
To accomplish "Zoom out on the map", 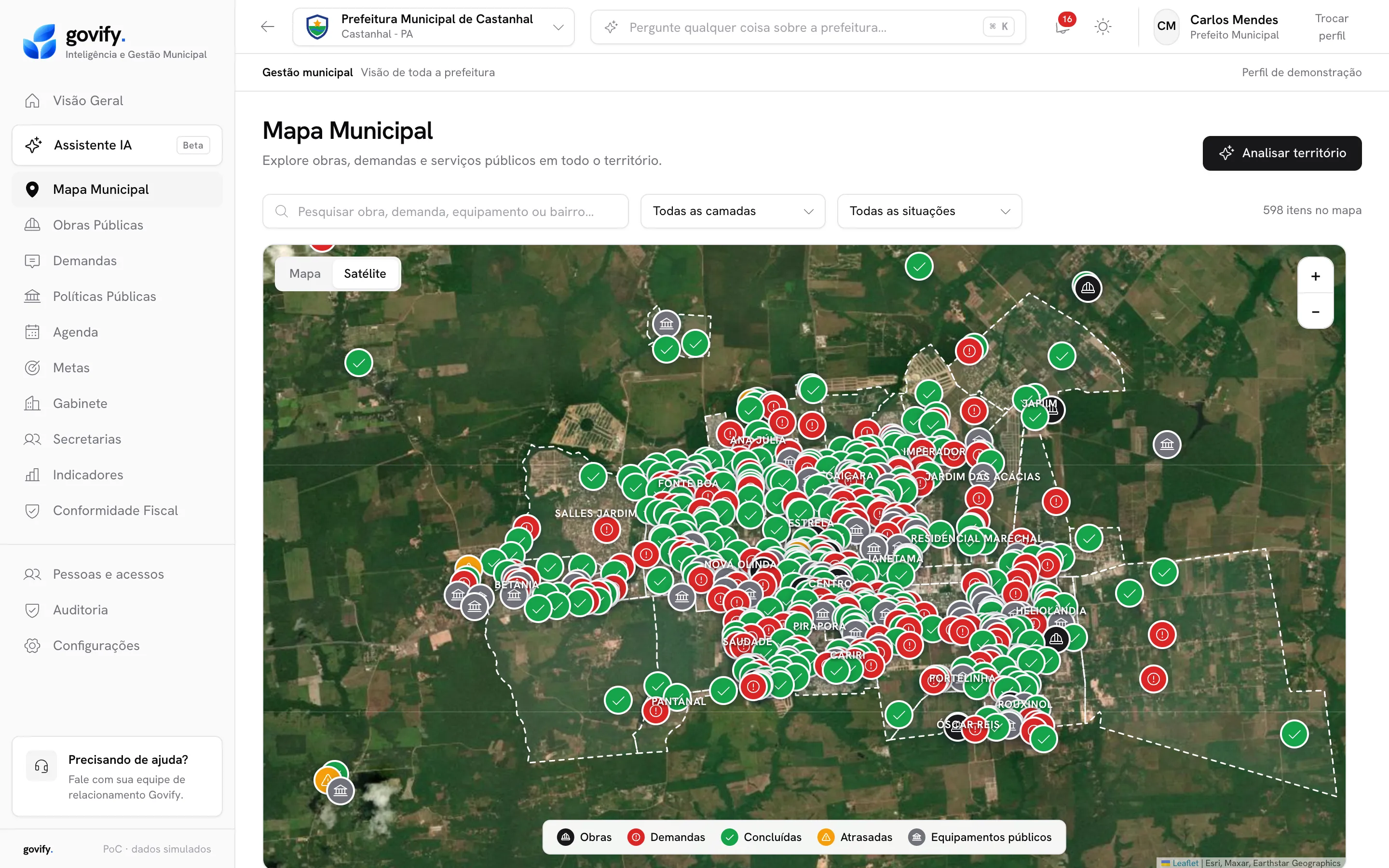I will pos(1316,312).
